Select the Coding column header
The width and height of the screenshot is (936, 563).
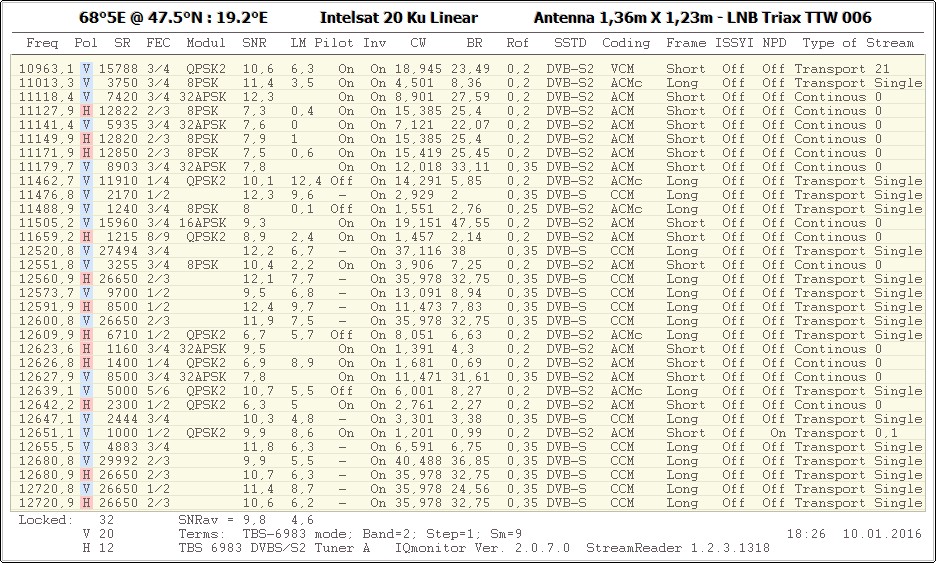[x=626, y=43]
